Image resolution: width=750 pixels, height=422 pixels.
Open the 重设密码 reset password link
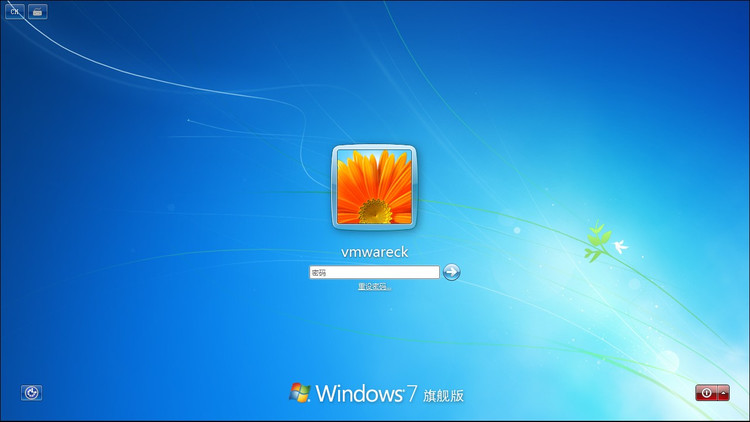375,287
